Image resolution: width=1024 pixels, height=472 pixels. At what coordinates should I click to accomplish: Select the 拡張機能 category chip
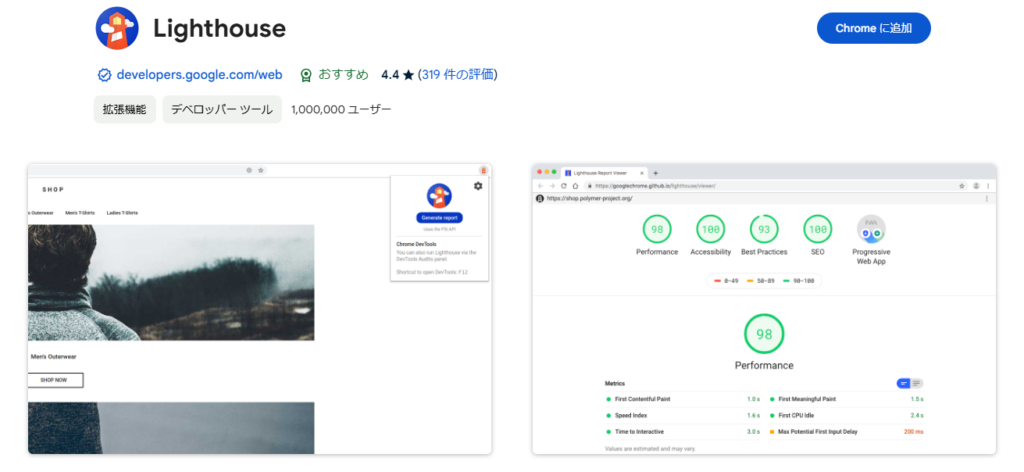pyautogui.click(x=125, y=110)
